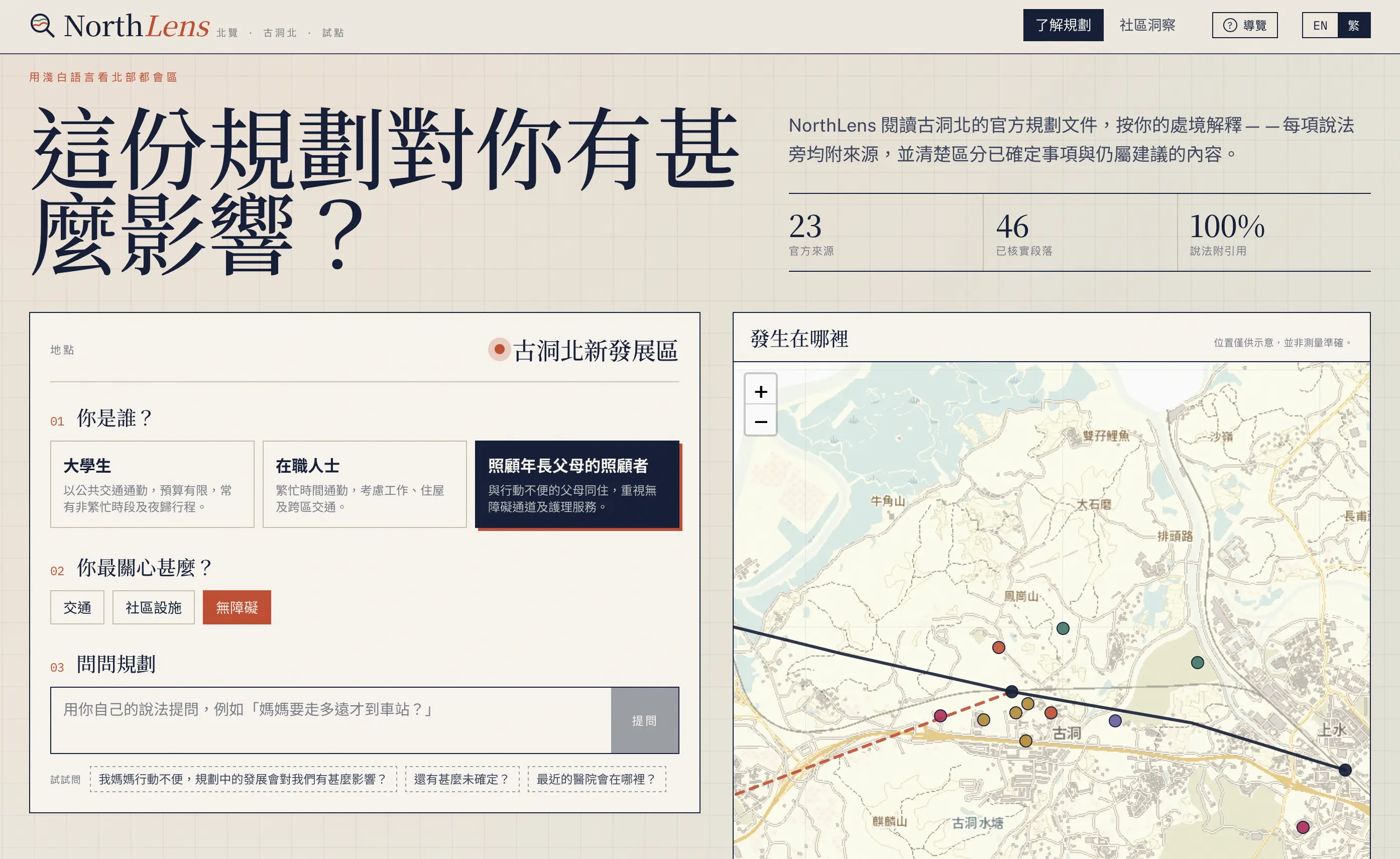Screen dimensions: 1400x859
Task: Select the dark station dot at line junction
Action: 1011,692
